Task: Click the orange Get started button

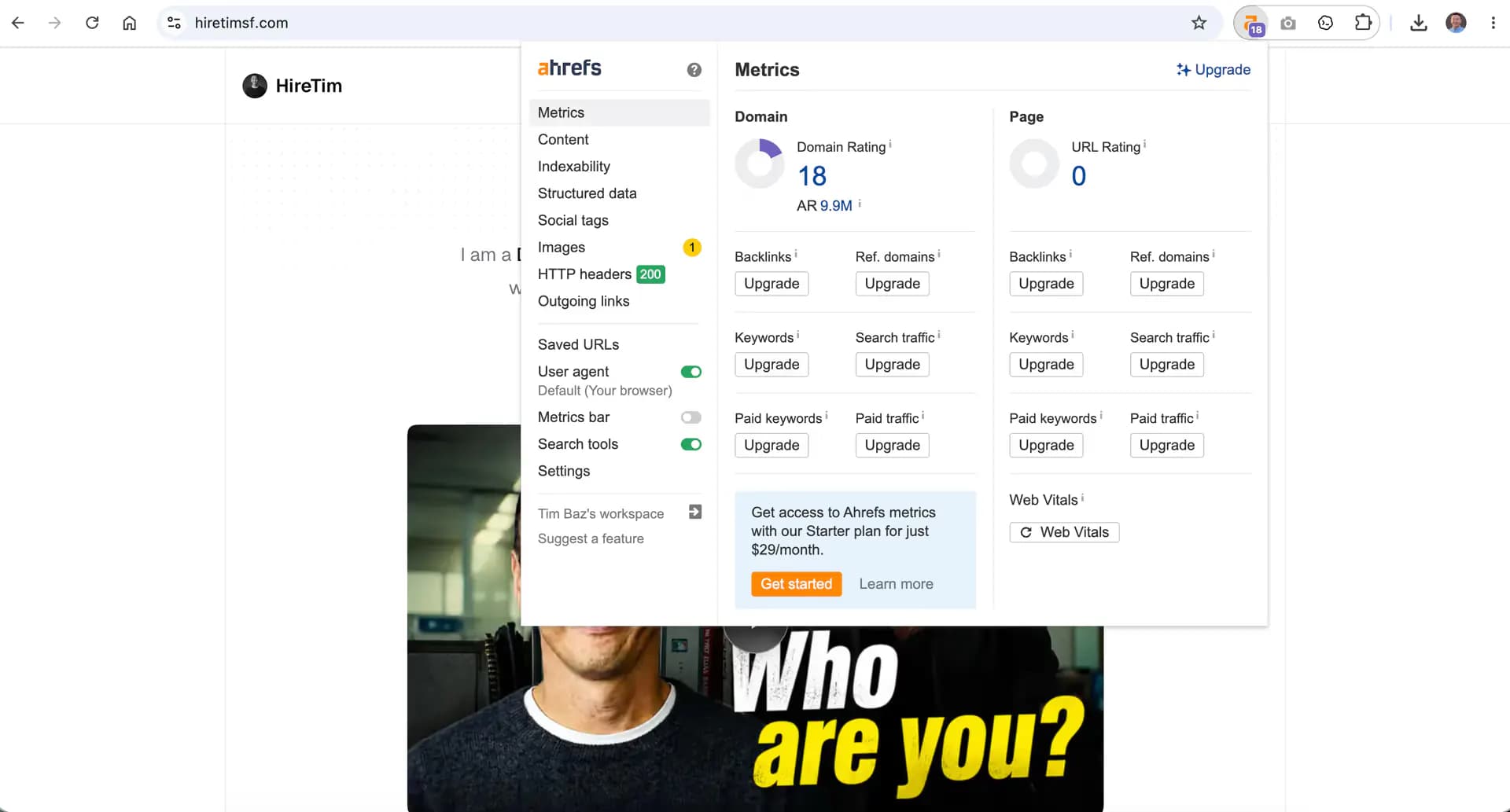Action: (796, 584)
